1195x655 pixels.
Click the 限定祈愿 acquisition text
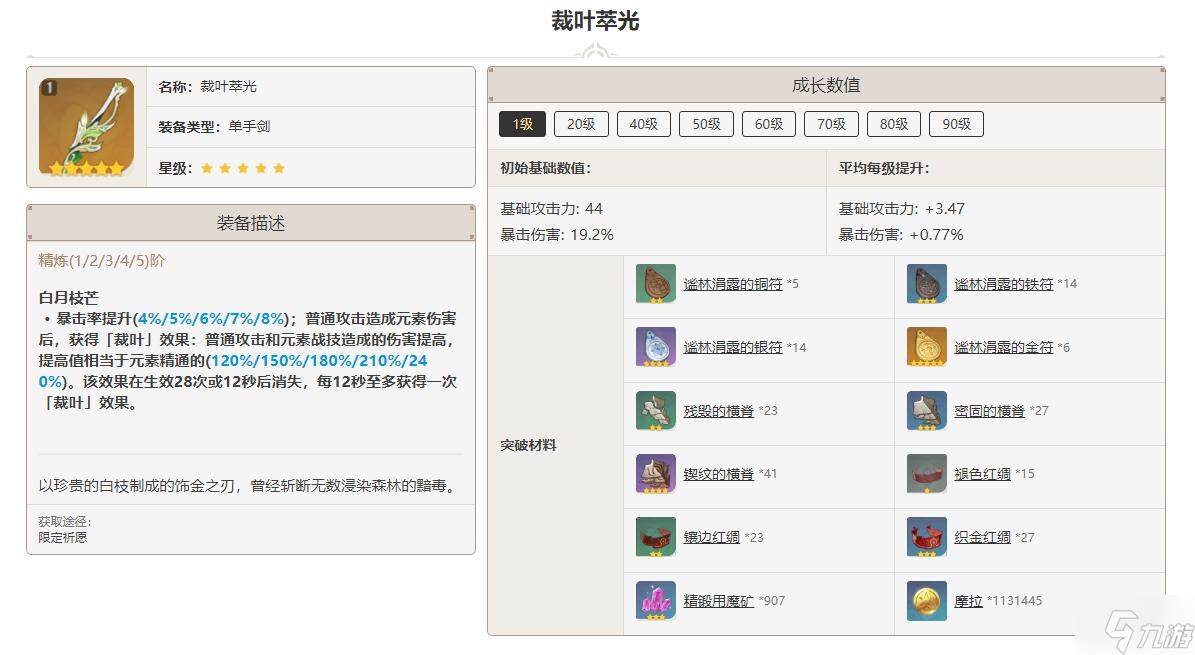[x=62, y=538]
